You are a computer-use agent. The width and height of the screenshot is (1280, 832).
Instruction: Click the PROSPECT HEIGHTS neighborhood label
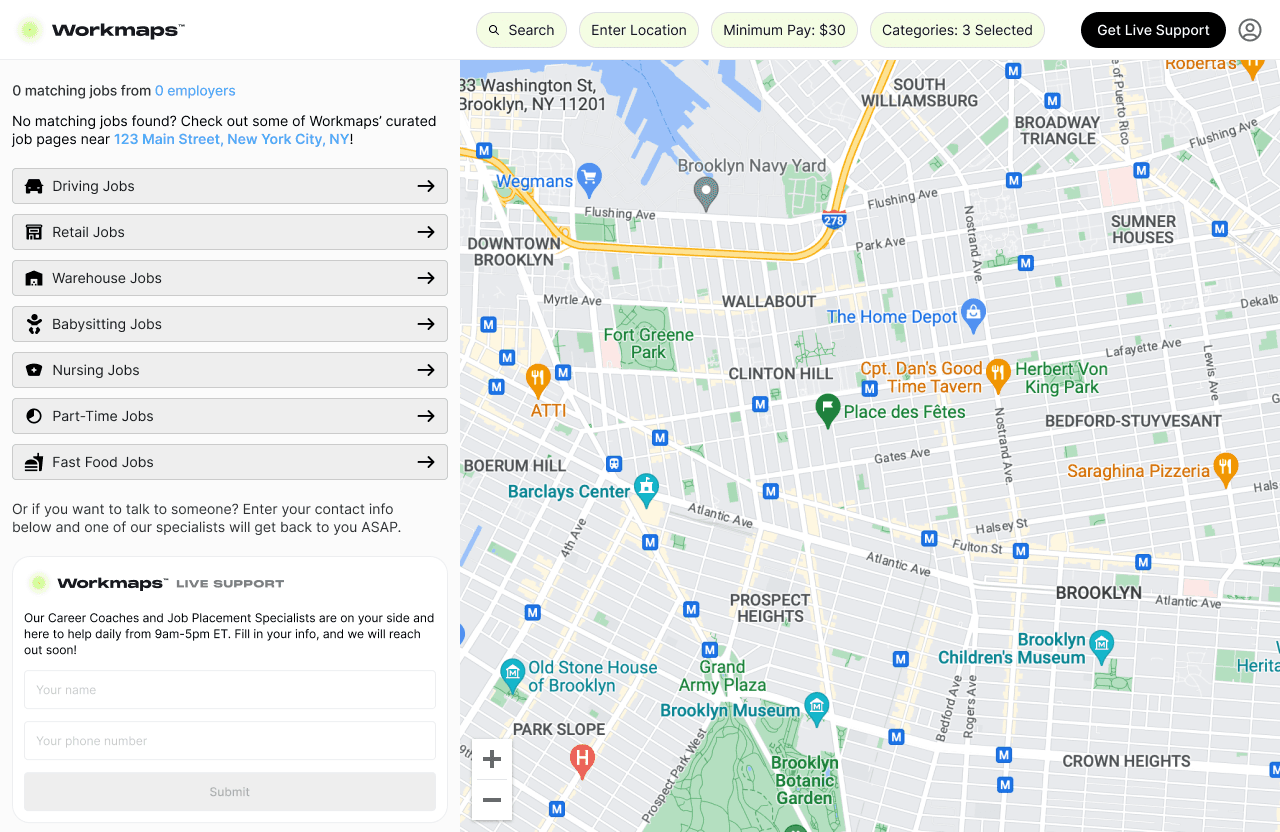(x=770, y=608)
